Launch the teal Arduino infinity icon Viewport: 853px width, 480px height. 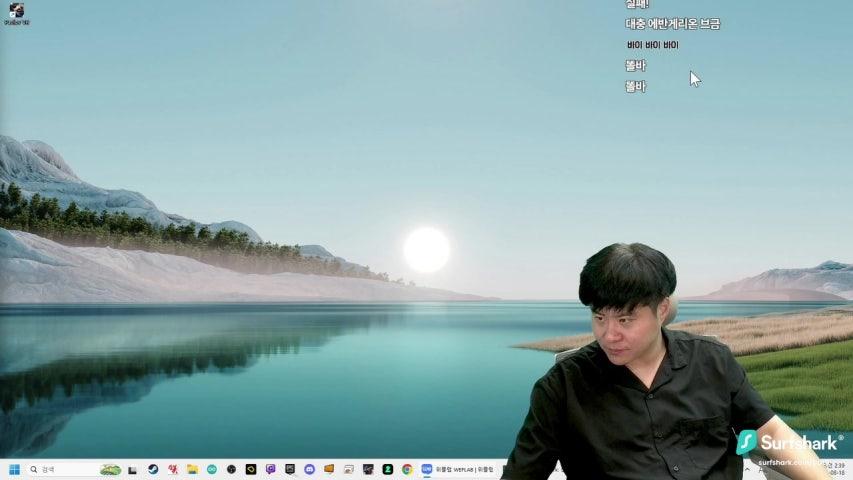(x=212, y=469)
